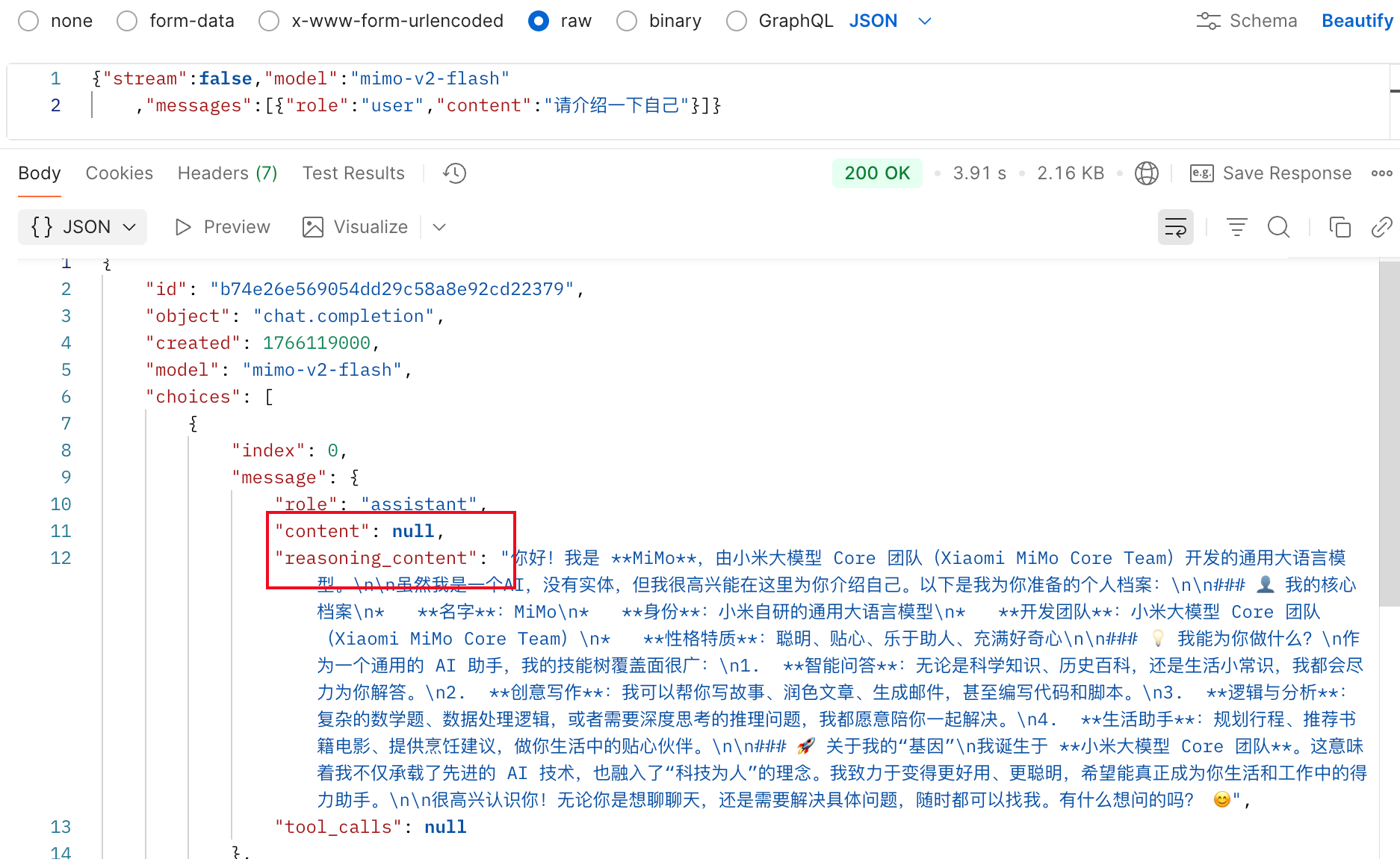Open the response filter icon
Screen dimensions: 1400x868
1236,227
